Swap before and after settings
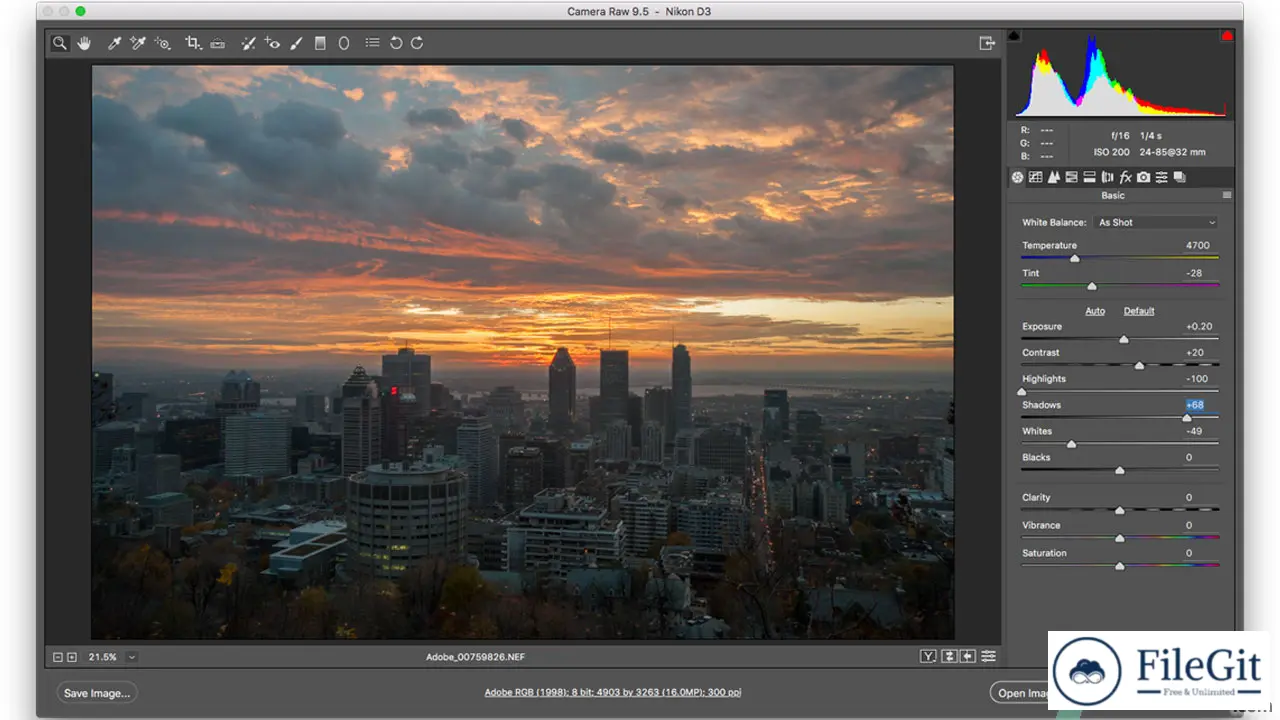Viewport: 1280px width, 720px height. (949, 656)
